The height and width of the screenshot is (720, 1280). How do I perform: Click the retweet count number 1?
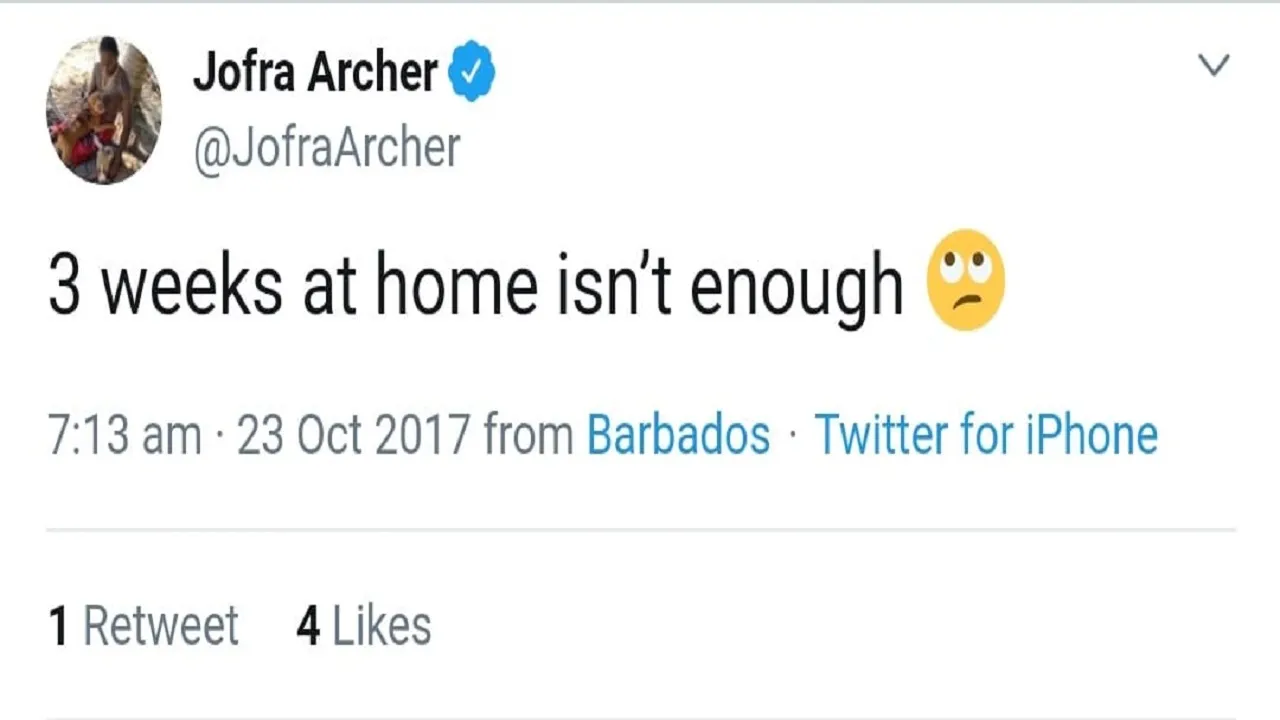(x=59, y=626)
